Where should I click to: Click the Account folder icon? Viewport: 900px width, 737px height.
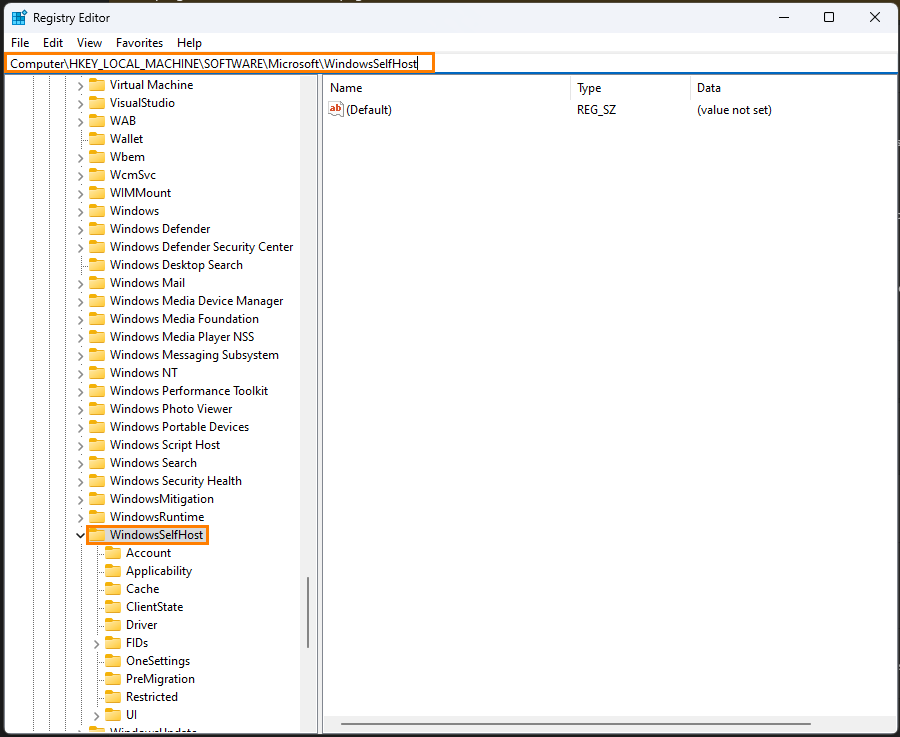pos(113,553)
